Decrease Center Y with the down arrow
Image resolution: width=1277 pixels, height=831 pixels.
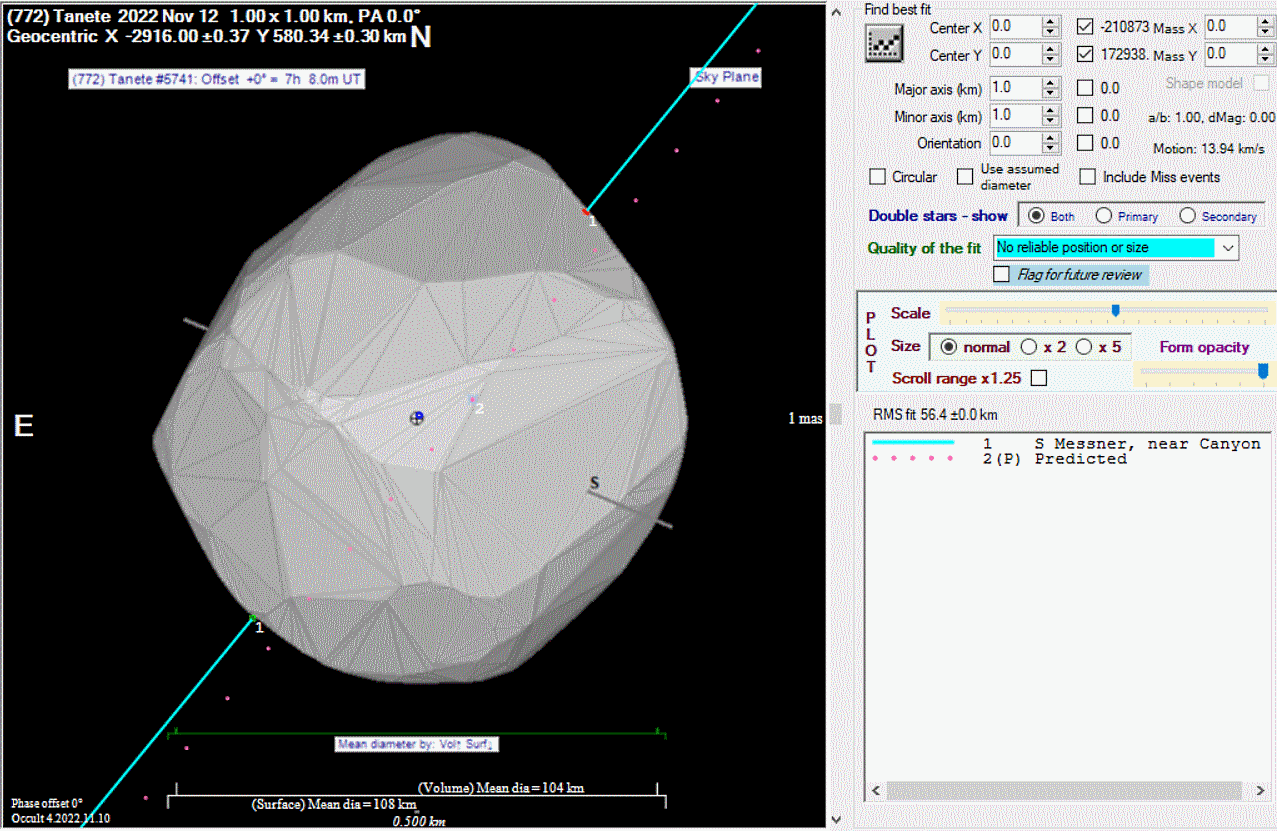click(1050, 60)
